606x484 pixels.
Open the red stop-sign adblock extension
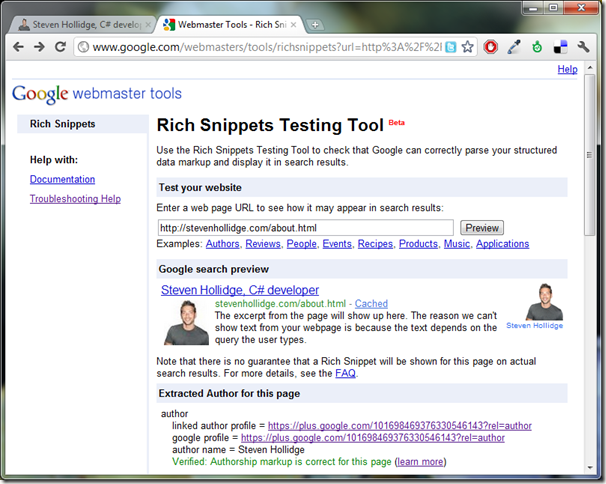click(x=491, y=47)
